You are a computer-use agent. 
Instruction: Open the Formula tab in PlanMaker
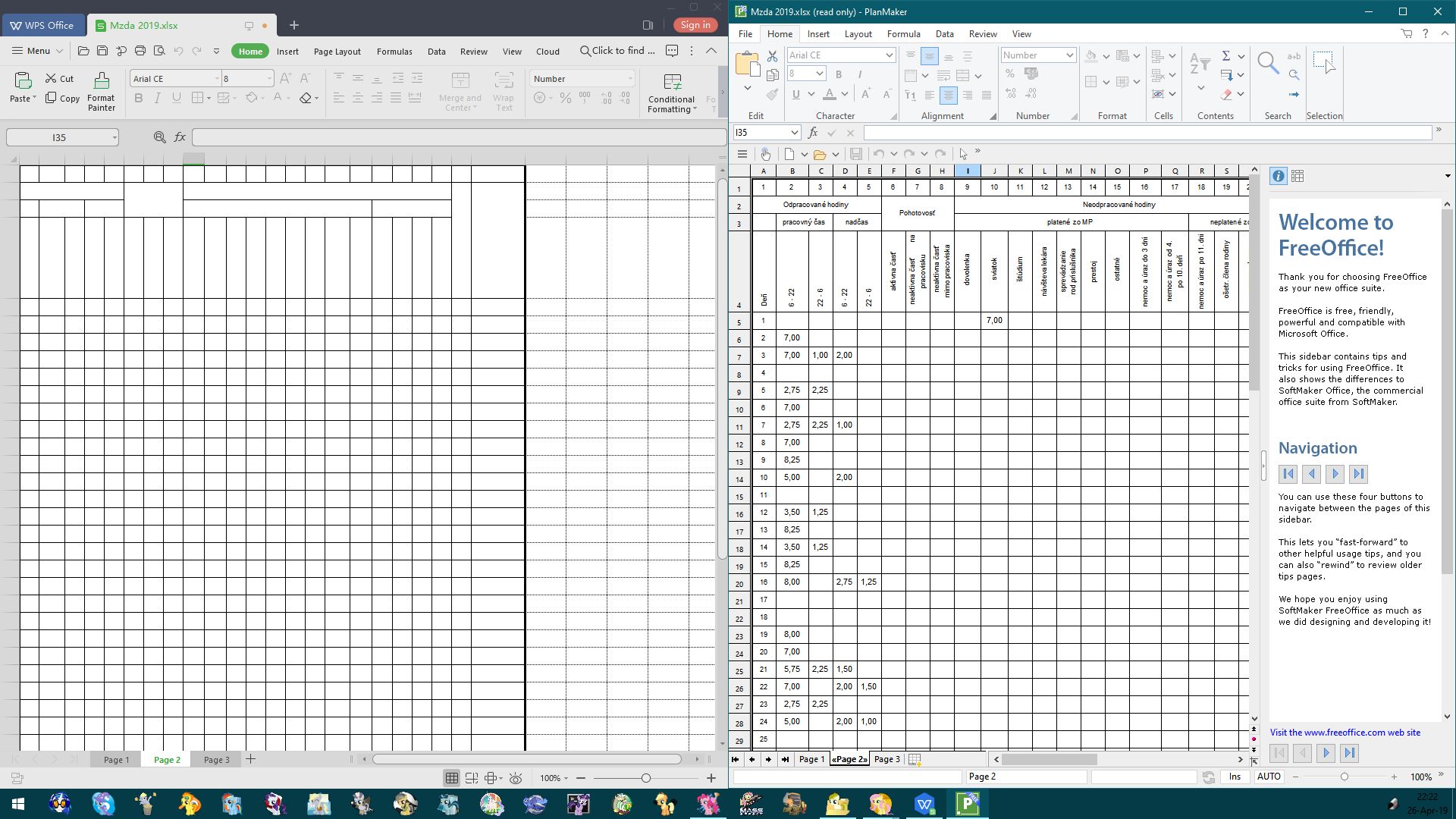(x=903, y=34)
